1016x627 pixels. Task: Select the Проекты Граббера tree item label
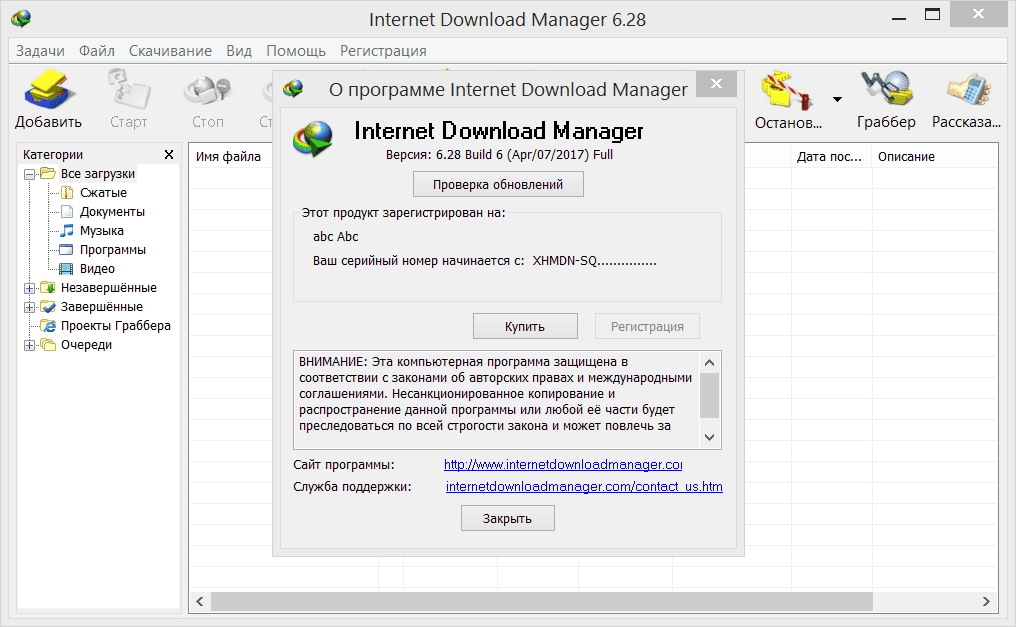116,325
